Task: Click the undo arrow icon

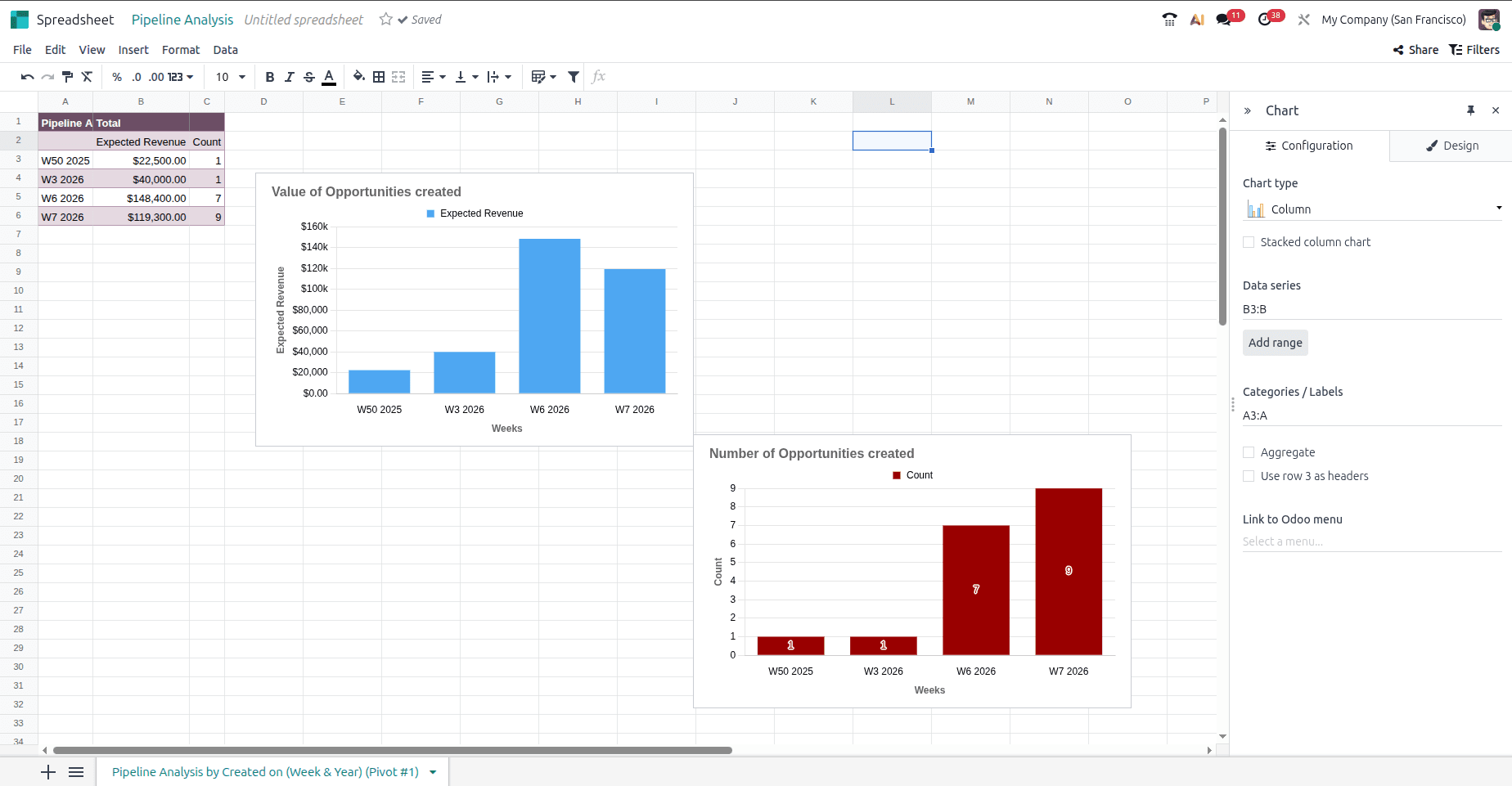Action: click(27, 77)
